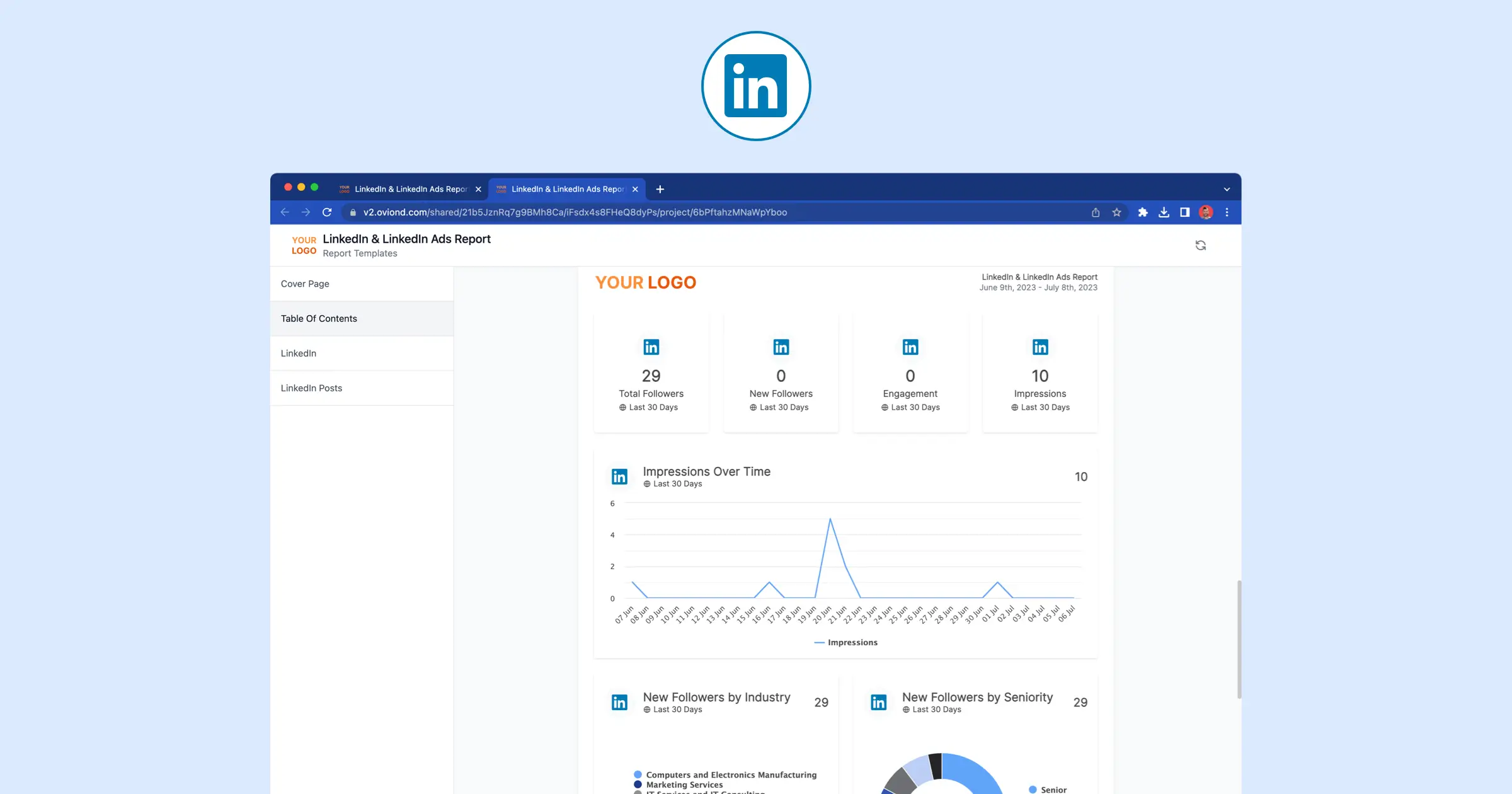Open a new tab with the plus button

coord(660,189)
